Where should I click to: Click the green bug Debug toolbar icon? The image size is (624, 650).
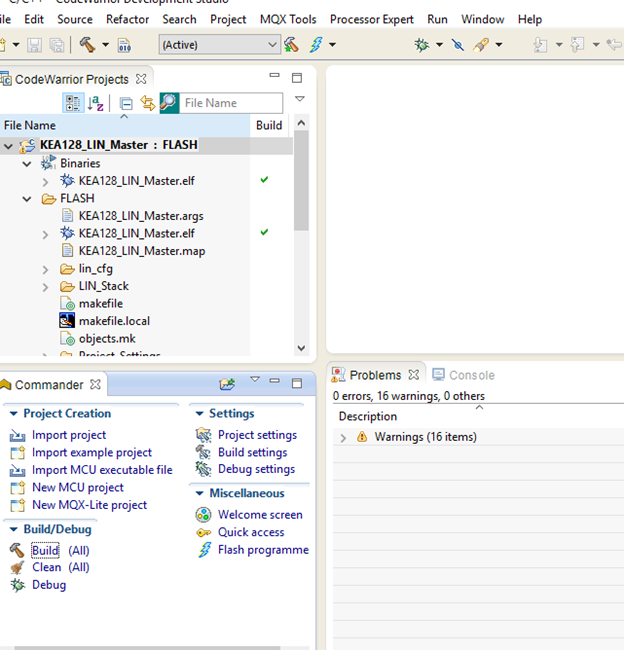tap(422, 44)
